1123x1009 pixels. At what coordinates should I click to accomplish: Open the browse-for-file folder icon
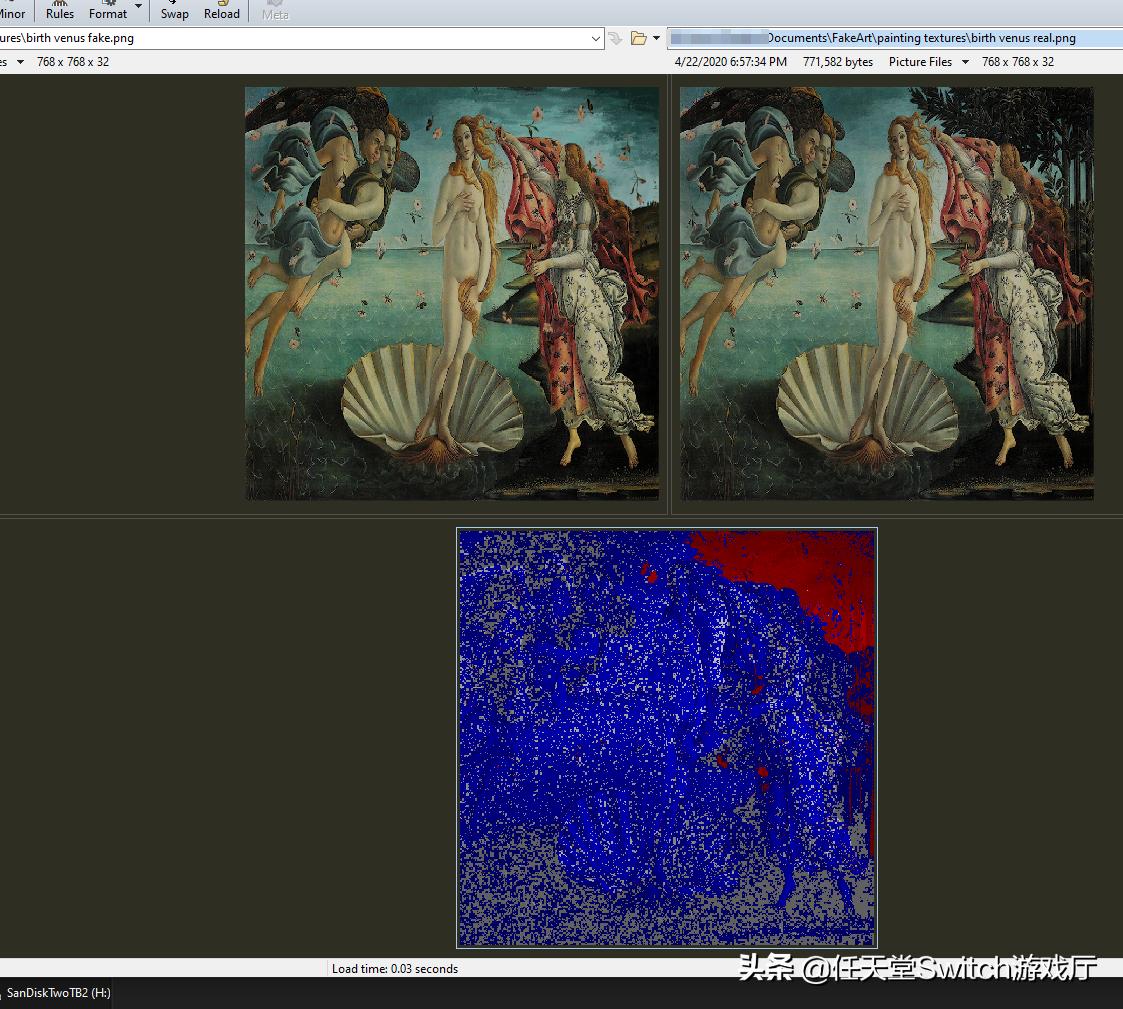coord(638,39)
